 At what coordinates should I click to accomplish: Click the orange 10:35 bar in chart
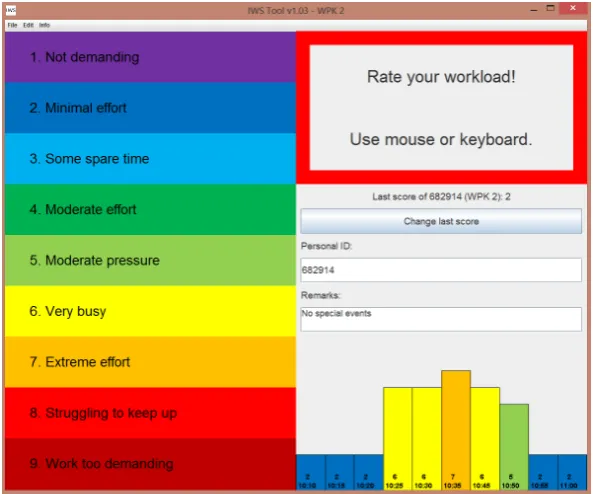[456, 430]
